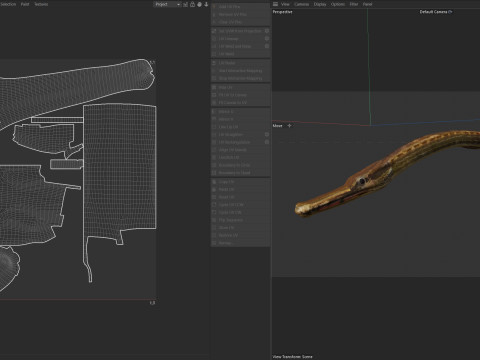Click Add UV Pins command
The width and height of the screenshot is (480, 360).
[240, 7]
